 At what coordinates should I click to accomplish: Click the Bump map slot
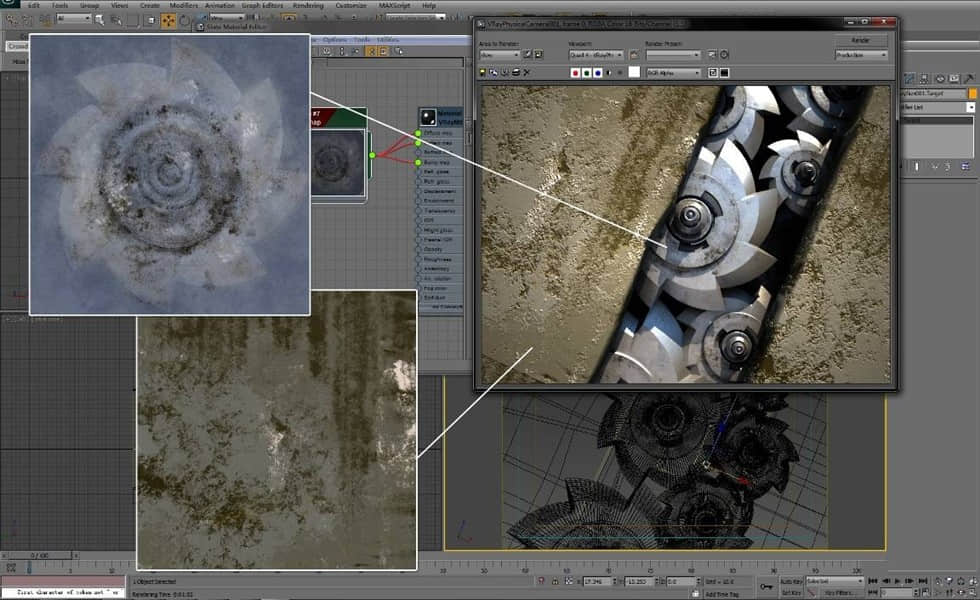tap(440, 162)
